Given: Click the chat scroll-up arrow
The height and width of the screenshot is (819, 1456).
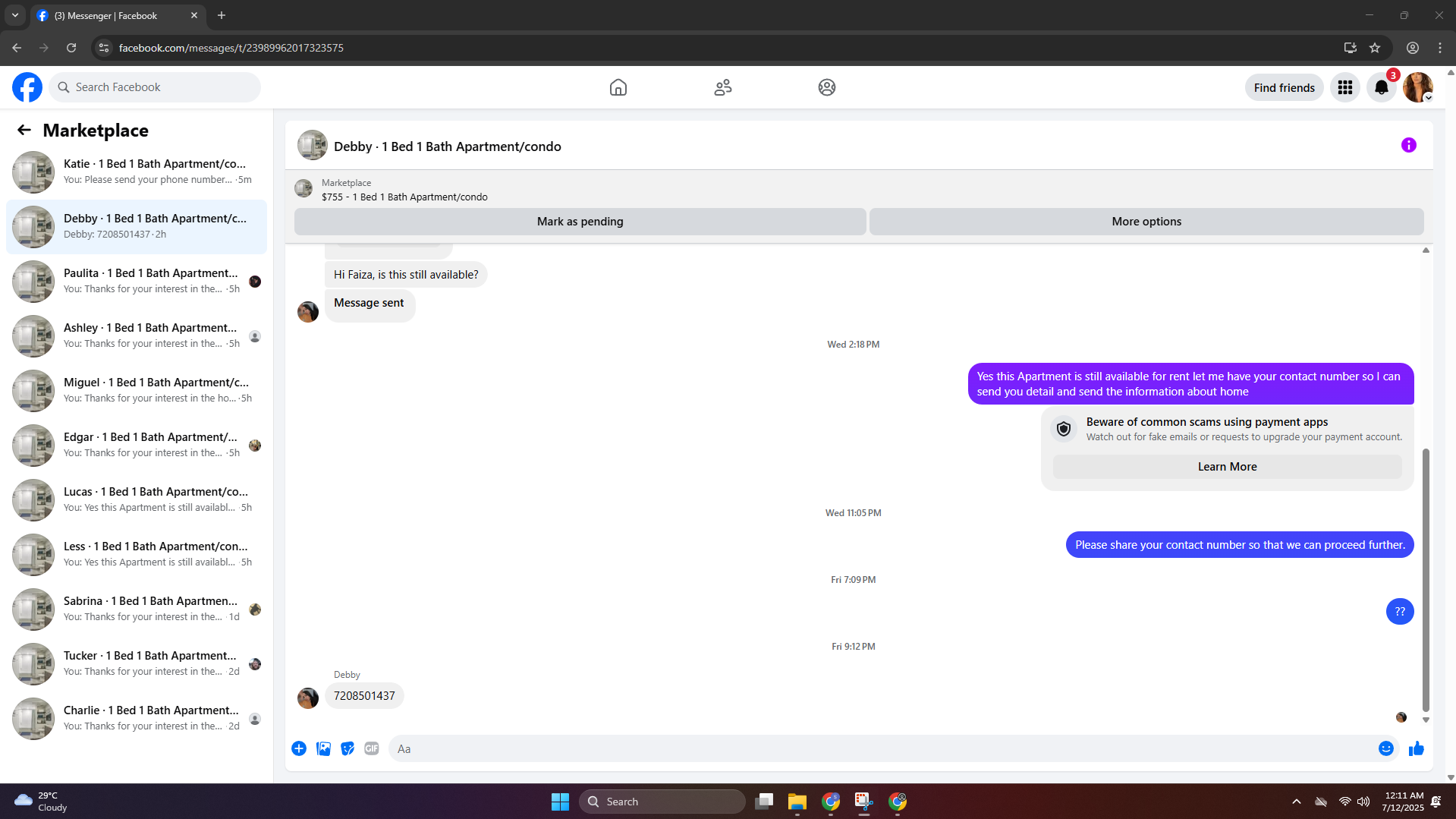Looking at the screenshot, I should click(x=1426, y=250).
